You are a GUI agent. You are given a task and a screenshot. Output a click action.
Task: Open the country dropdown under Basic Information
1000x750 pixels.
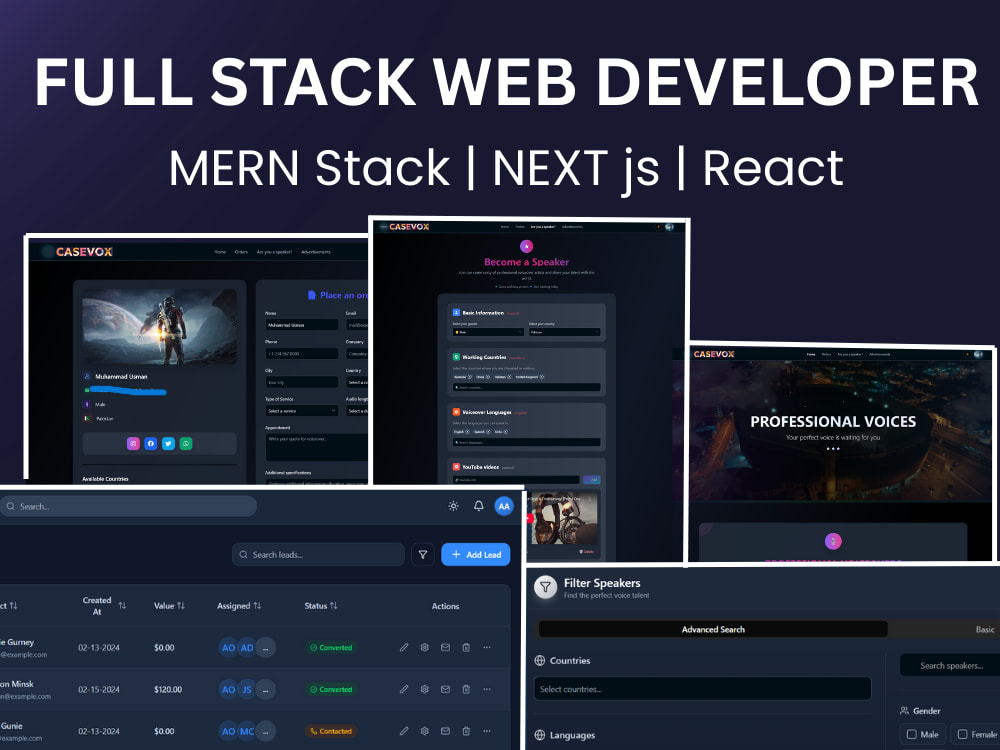[x=564, y=332]
